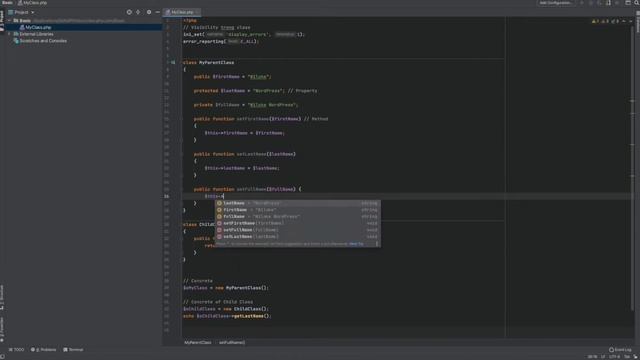The image size is (640, 360).
Task: Choose fullName property in autocomplete list
Action: tap(298, 217)
